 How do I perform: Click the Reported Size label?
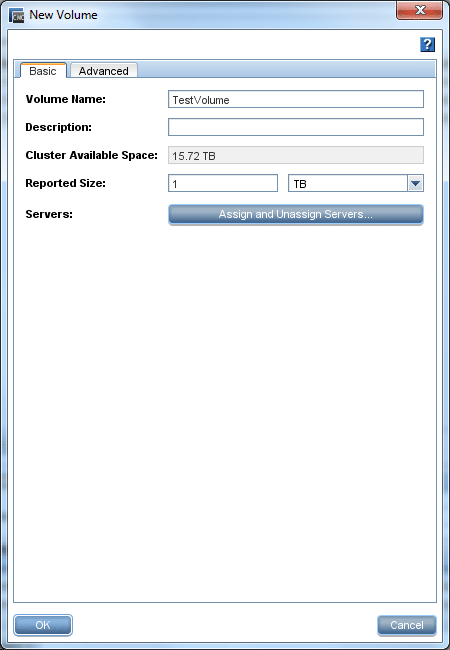[65, 183]
